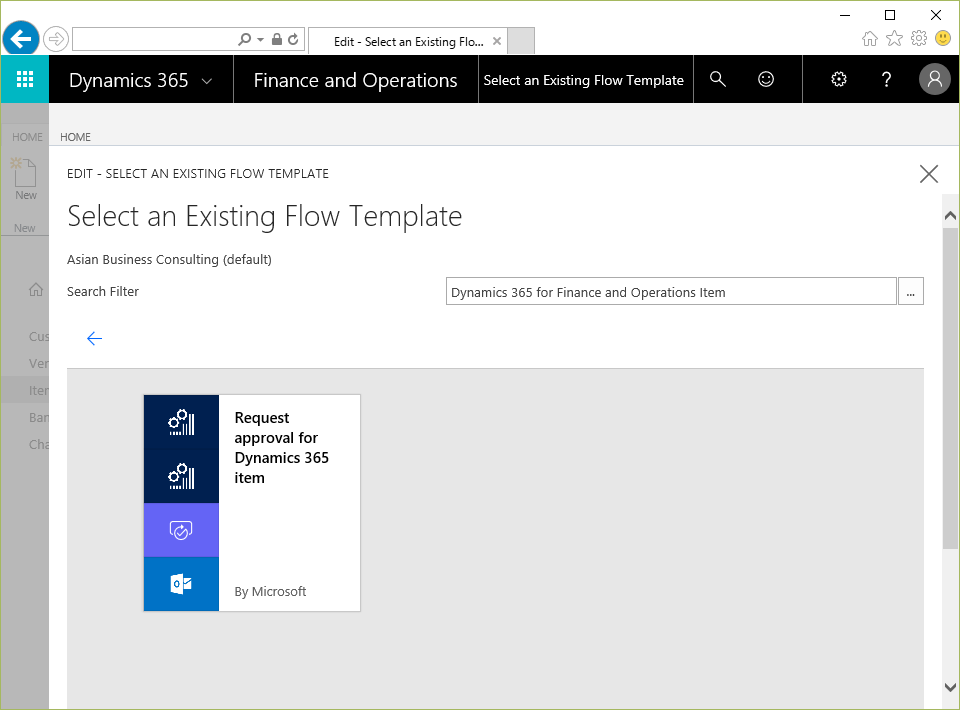The width and height of the screenshot is (960, 710).
Task: Click the Select an Existing Flow Template heading
Action: [x=264, y=217]
